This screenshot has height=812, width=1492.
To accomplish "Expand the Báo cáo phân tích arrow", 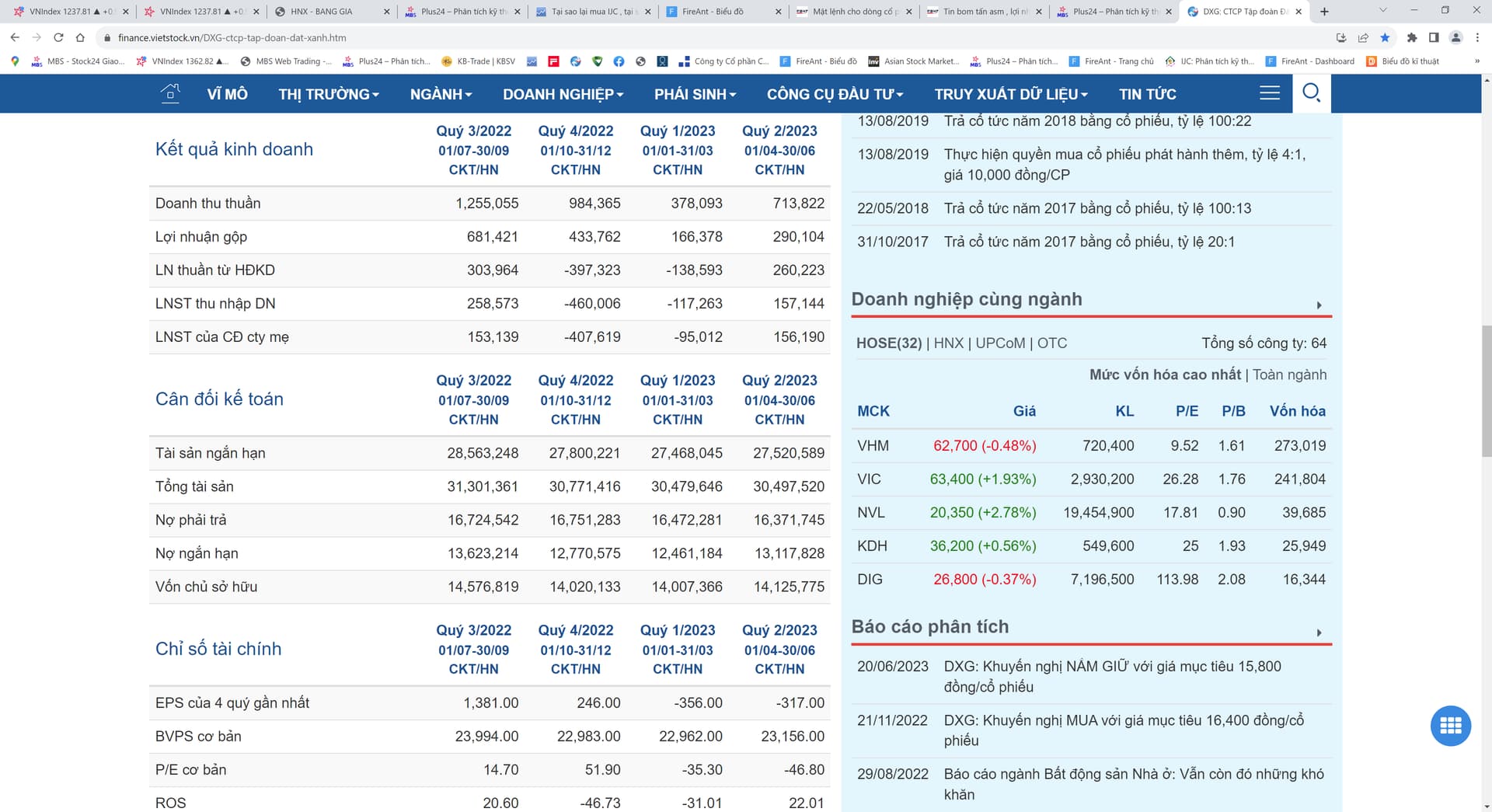I will (x=1319, y=633).
